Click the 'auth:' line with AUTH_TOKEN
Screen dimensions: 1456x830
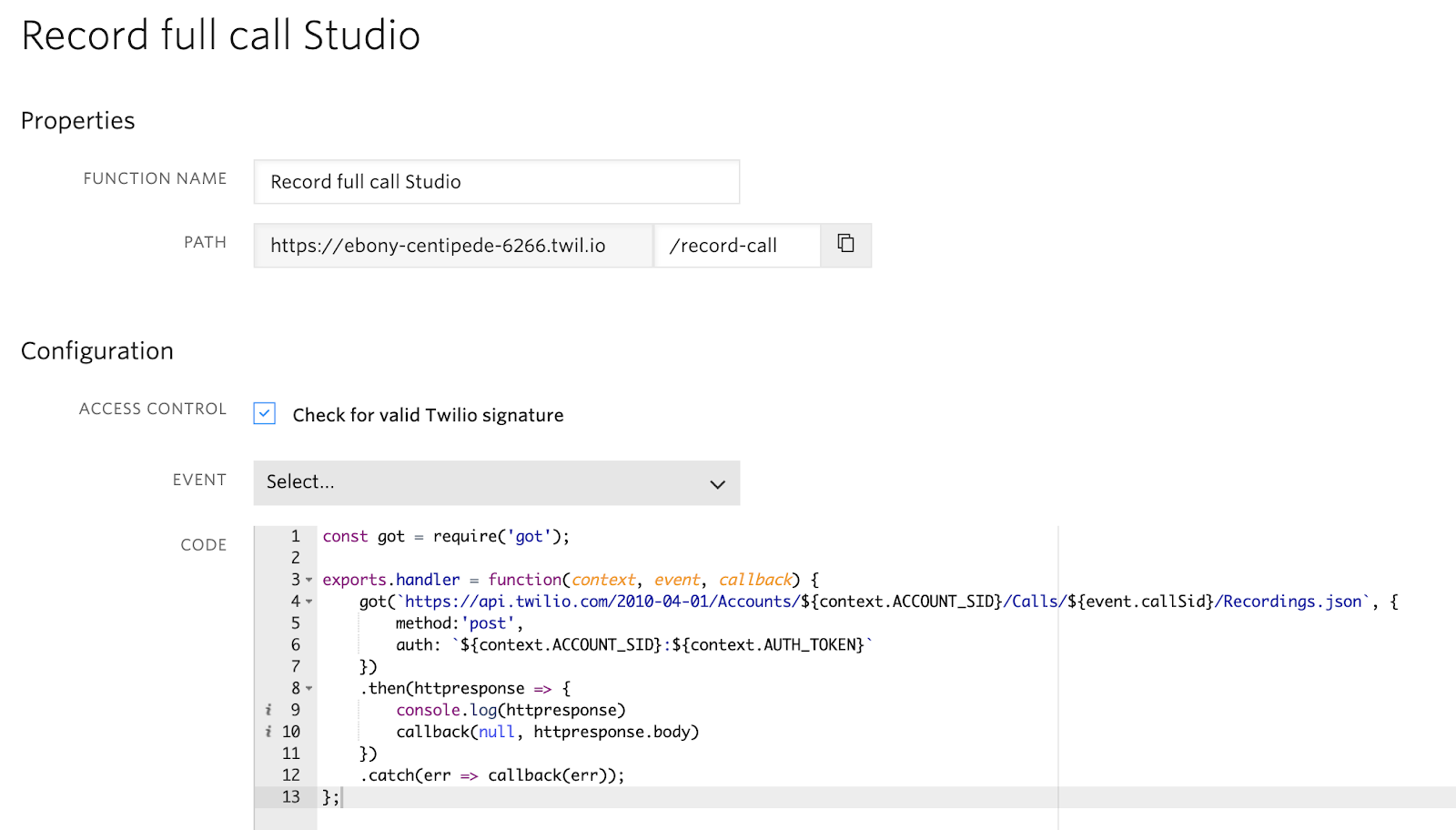[x=634, y=645]
